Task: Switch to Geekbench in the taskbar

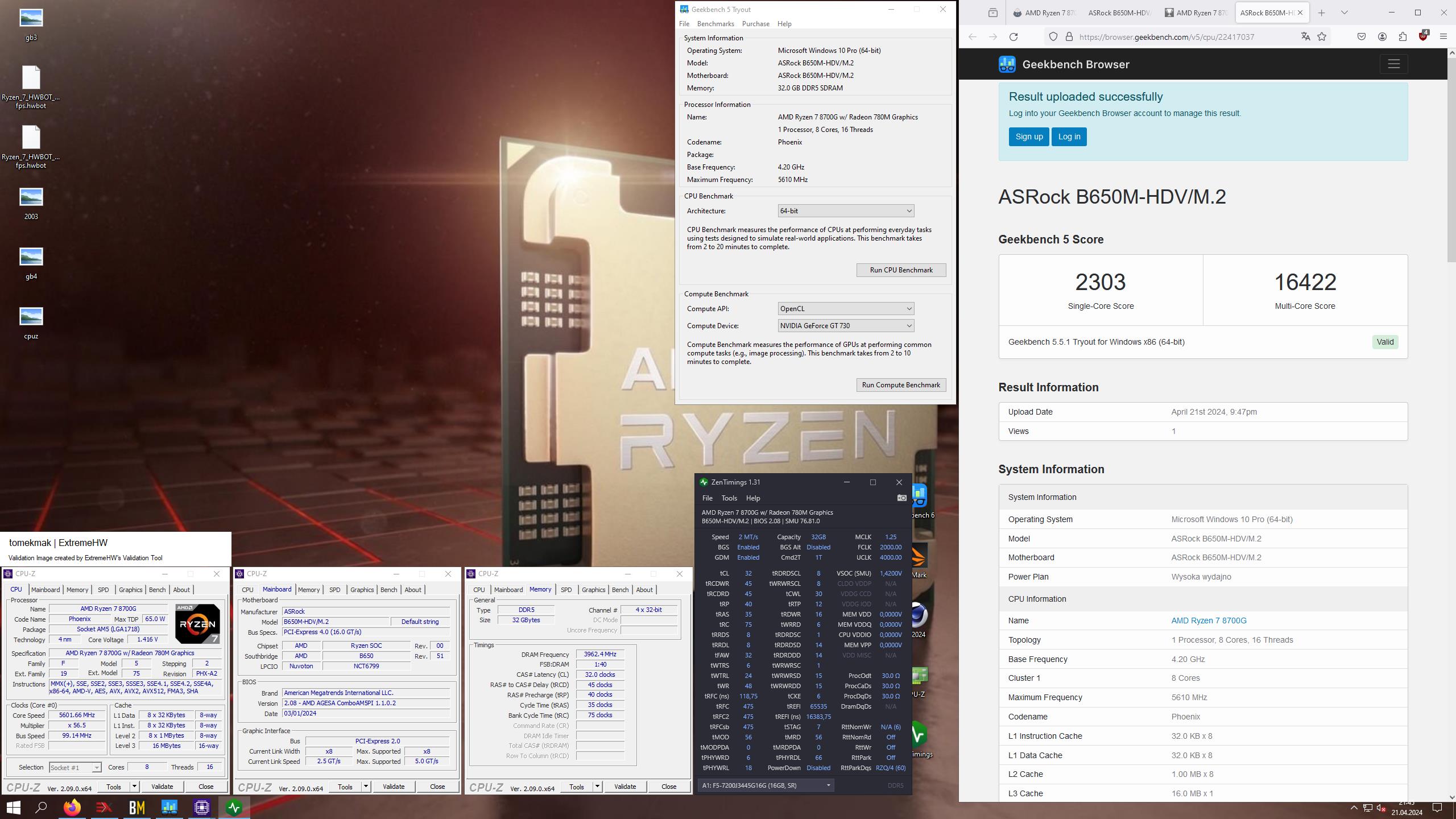Action: tap(169, 807)
